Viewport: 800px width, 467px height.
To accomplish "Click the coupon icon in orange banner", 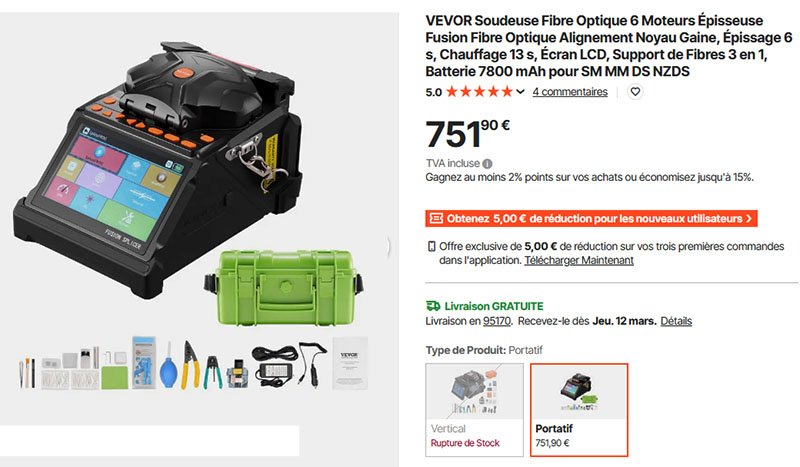I will pos(436,218).
